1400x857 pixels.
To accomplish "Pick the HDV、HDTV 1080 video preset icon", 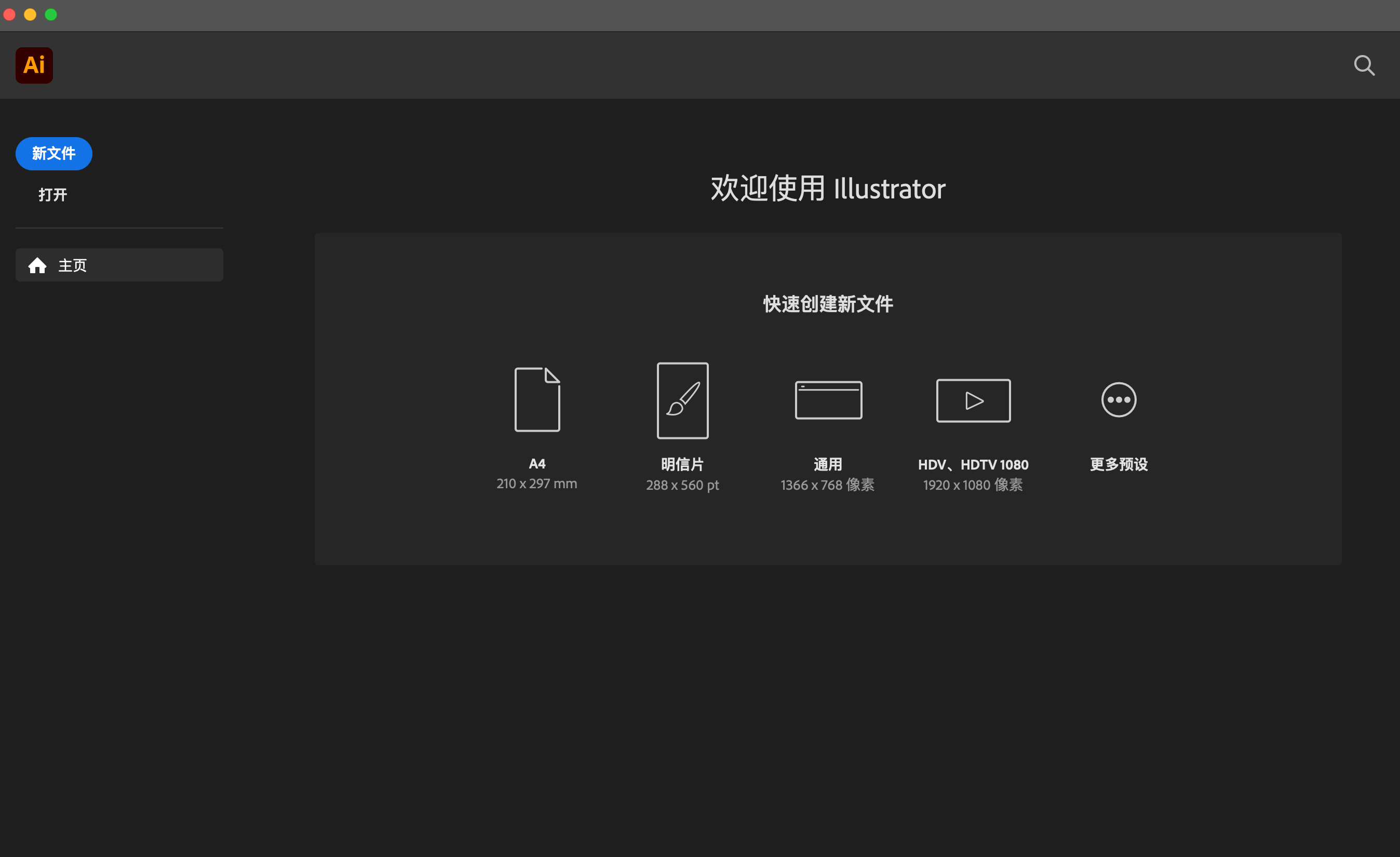I will pyautogui.click(x=973, y=400).
